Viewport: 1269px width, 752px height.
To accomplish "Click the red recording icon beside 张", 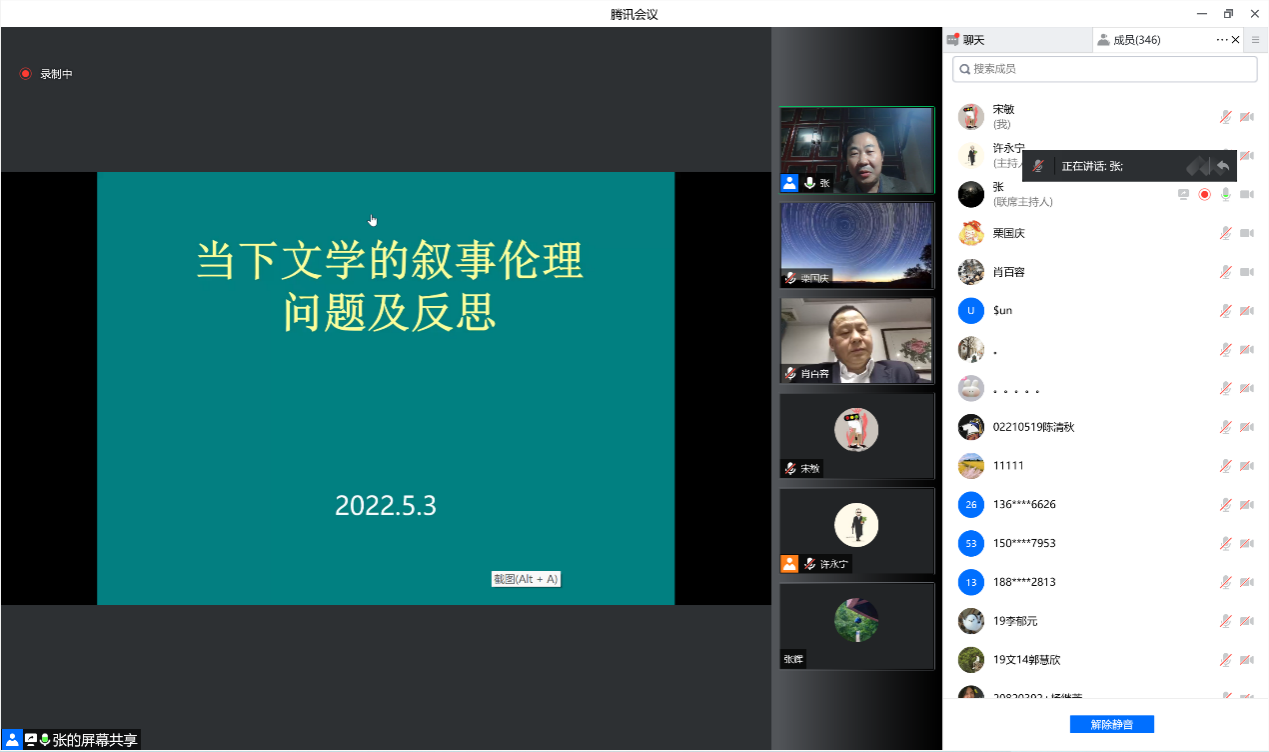I will (x=1205, y=194).
